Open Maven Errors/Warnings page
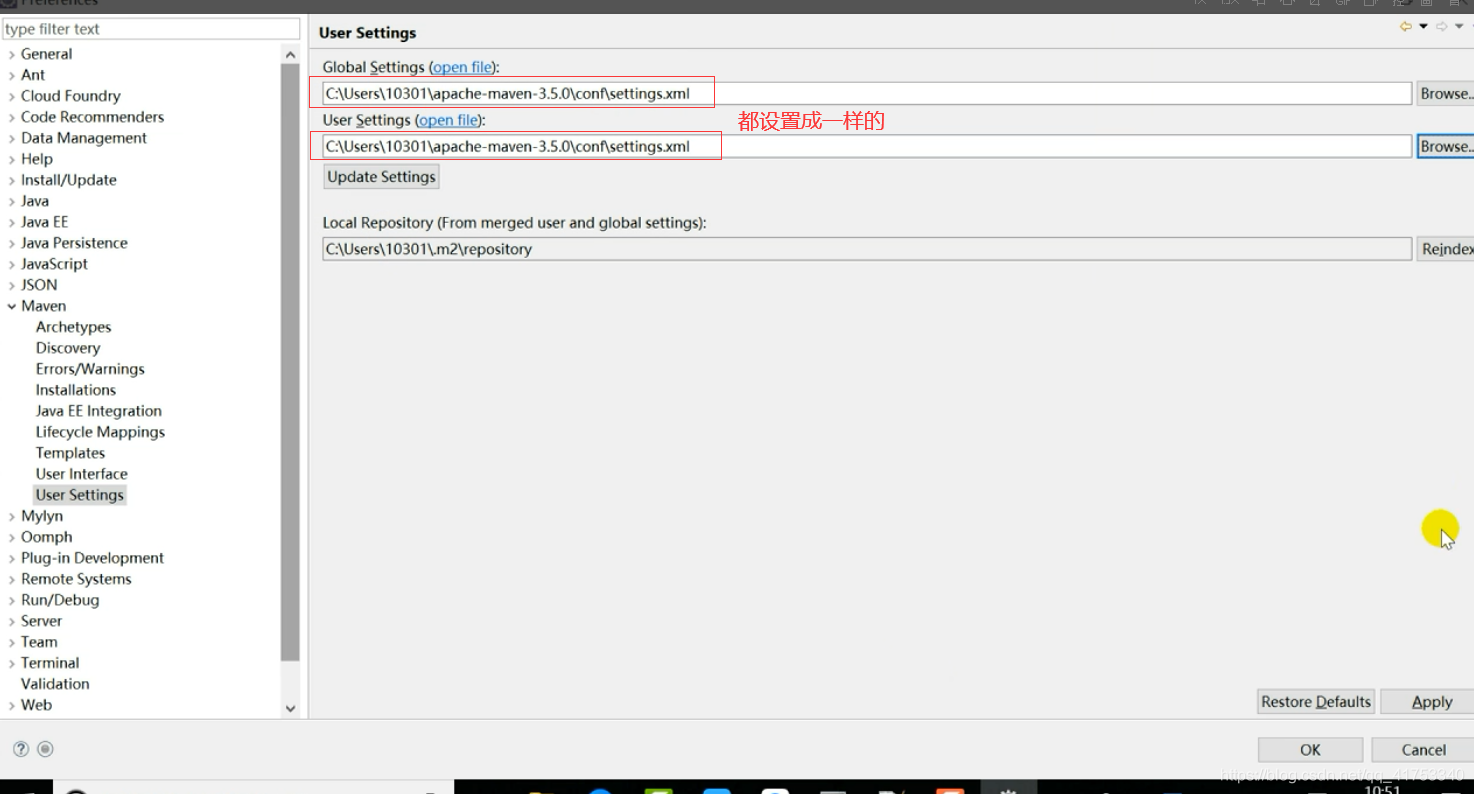 click(x=90, y=369)
